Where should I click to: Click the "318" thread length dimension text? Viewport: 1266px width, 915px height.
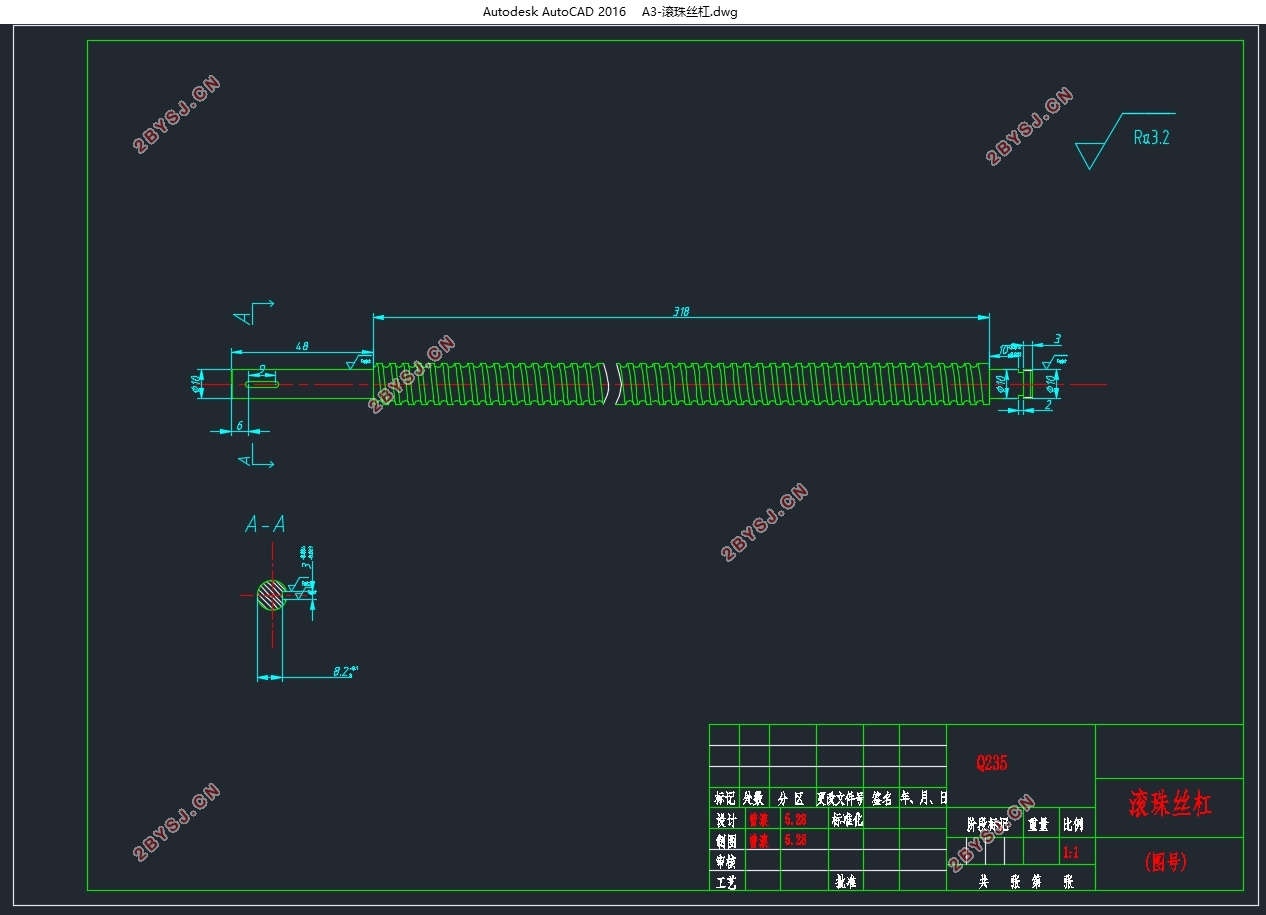point(682,311)
